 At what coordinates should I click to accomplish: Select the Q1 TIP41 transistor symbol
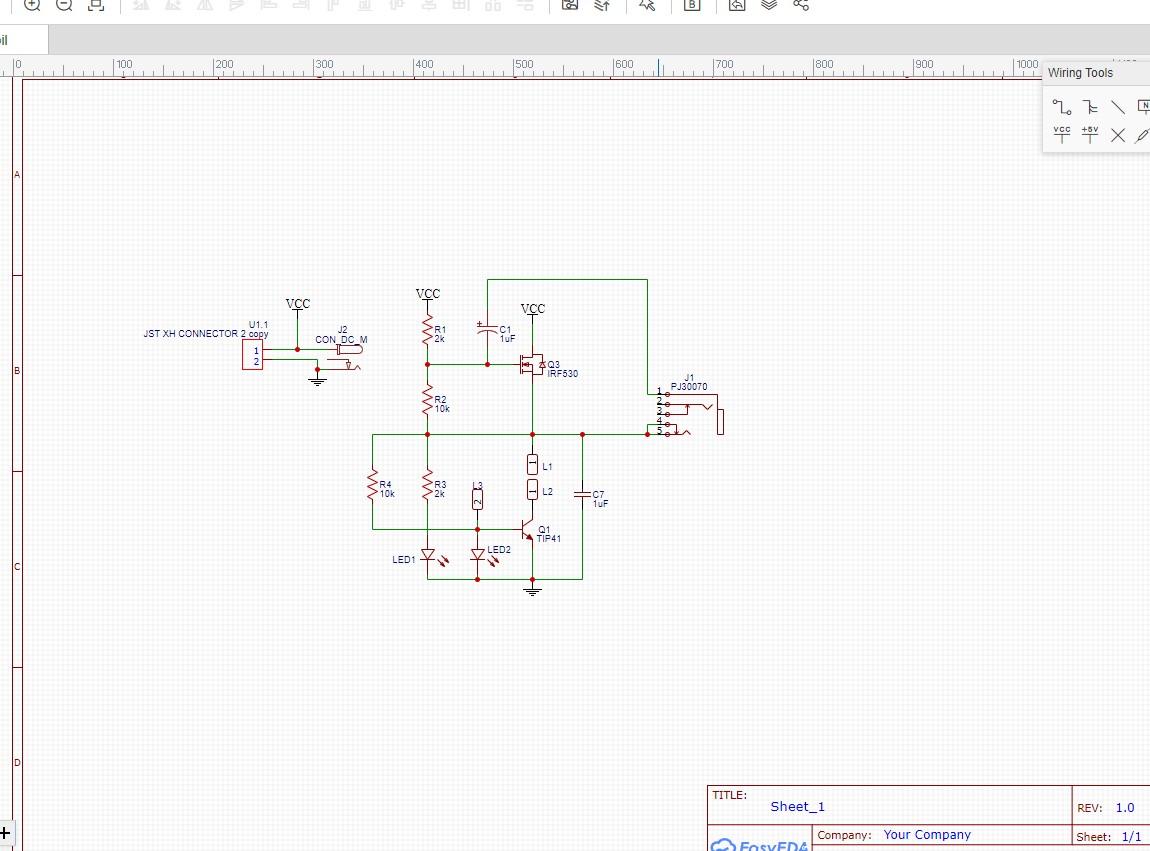527,530
